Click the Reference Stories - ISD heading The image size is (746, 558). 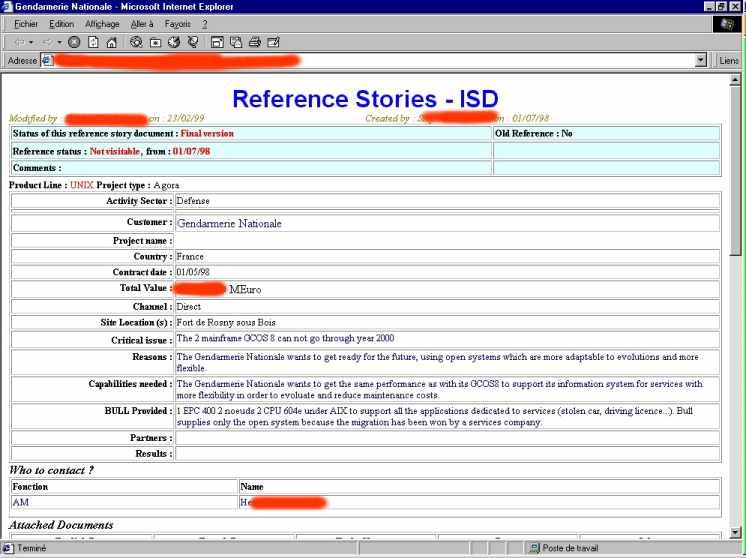click(x=365, y=99)
